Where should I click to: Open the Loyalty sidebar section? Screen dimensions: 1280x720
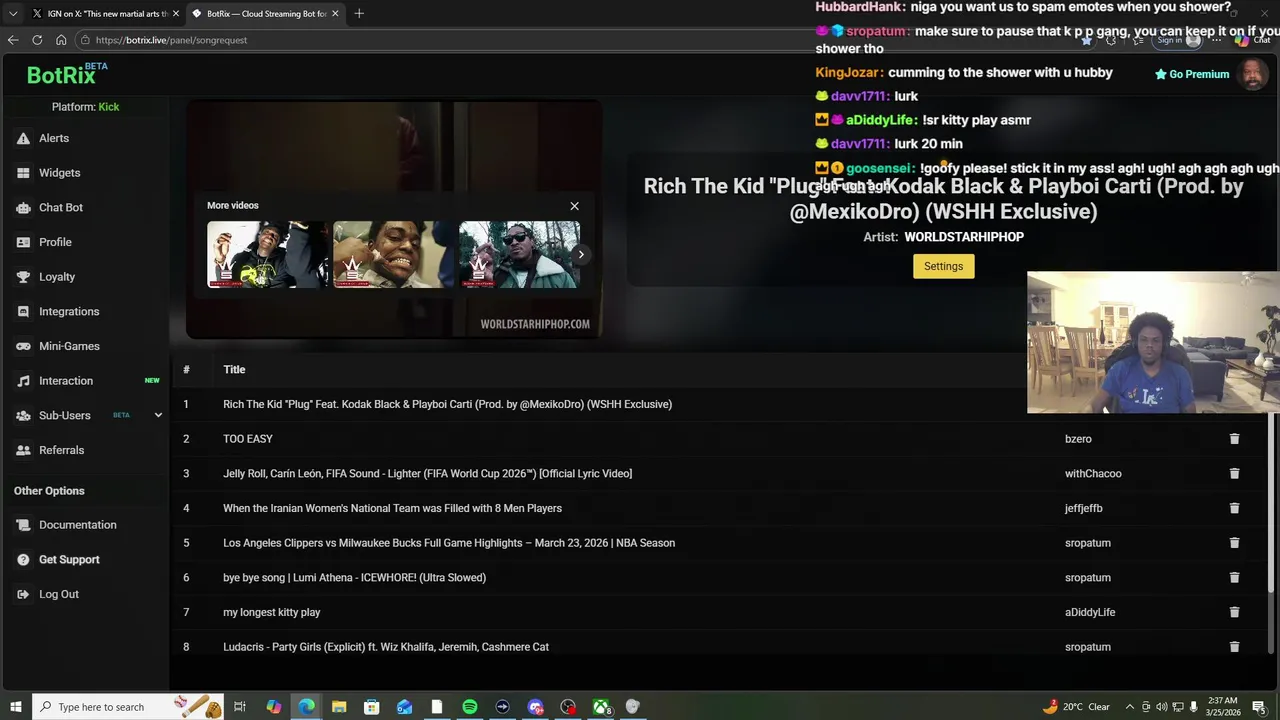pos(57,277)
